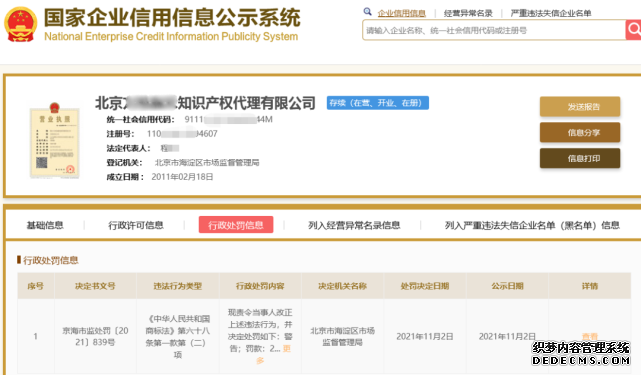The image size is (641, 375).
Task: Click the 决定书文号 column header
Action: pos(95,286)
